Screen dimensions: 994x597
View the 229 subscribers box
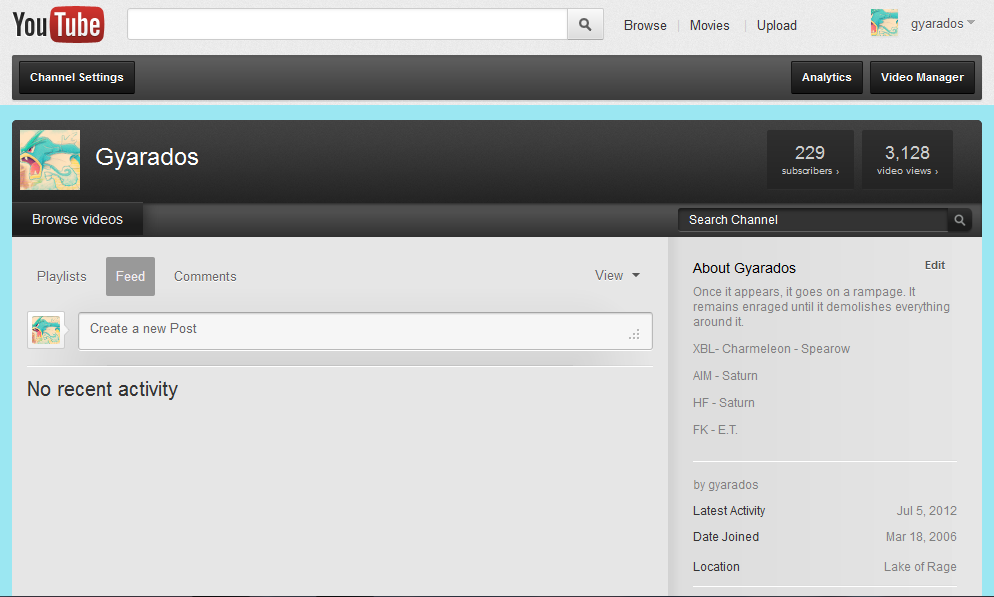click(810, 160)
